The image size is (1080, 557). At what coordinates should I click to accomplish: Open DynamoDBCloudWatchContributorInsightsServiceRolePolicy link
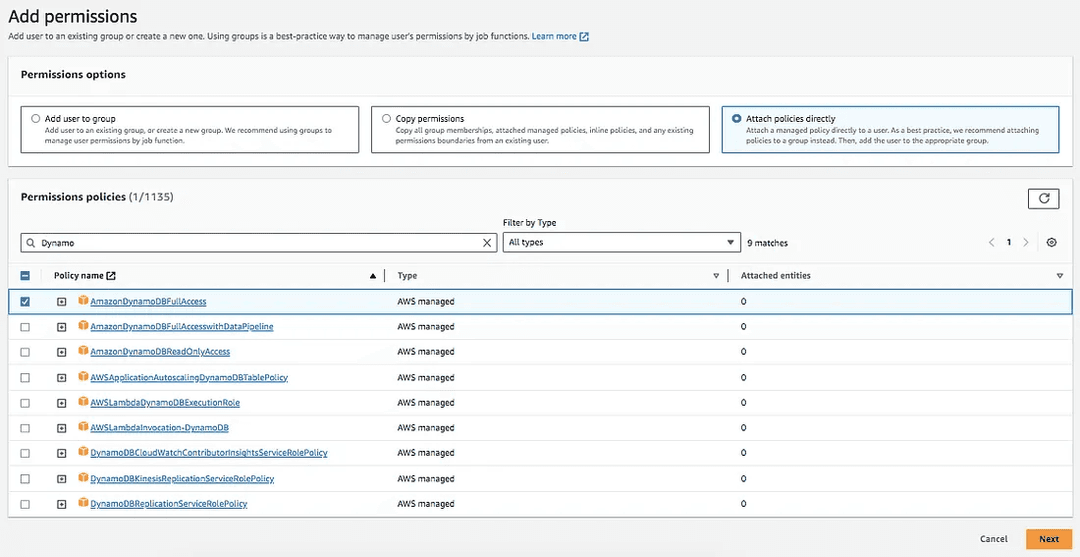tap(209, 453)
